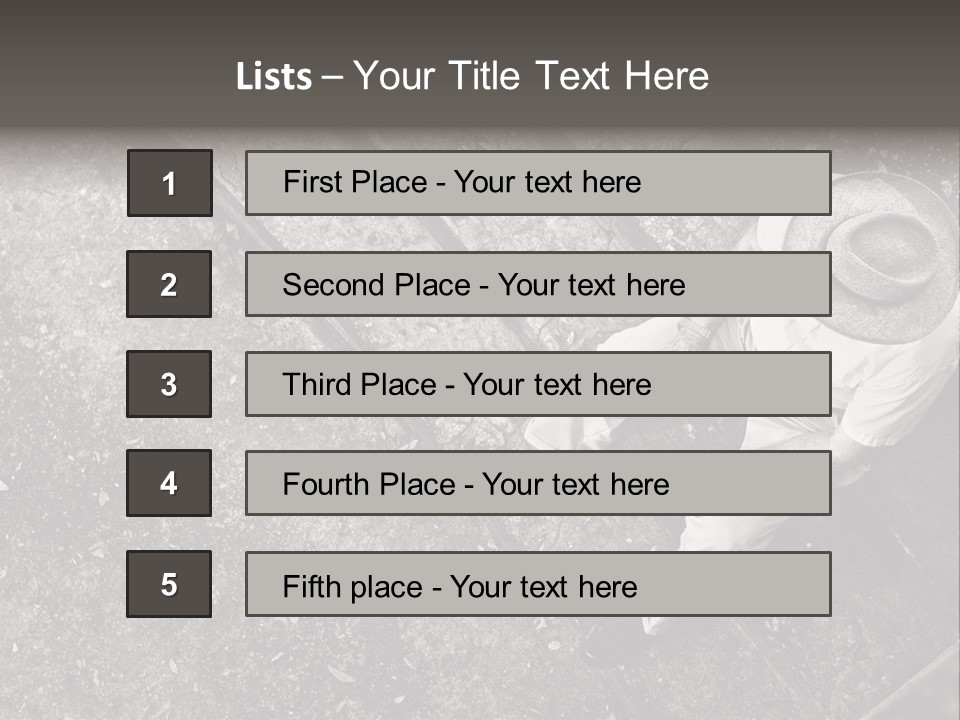Click the dash after 'Lists' in the title

(x=332, y=78)
